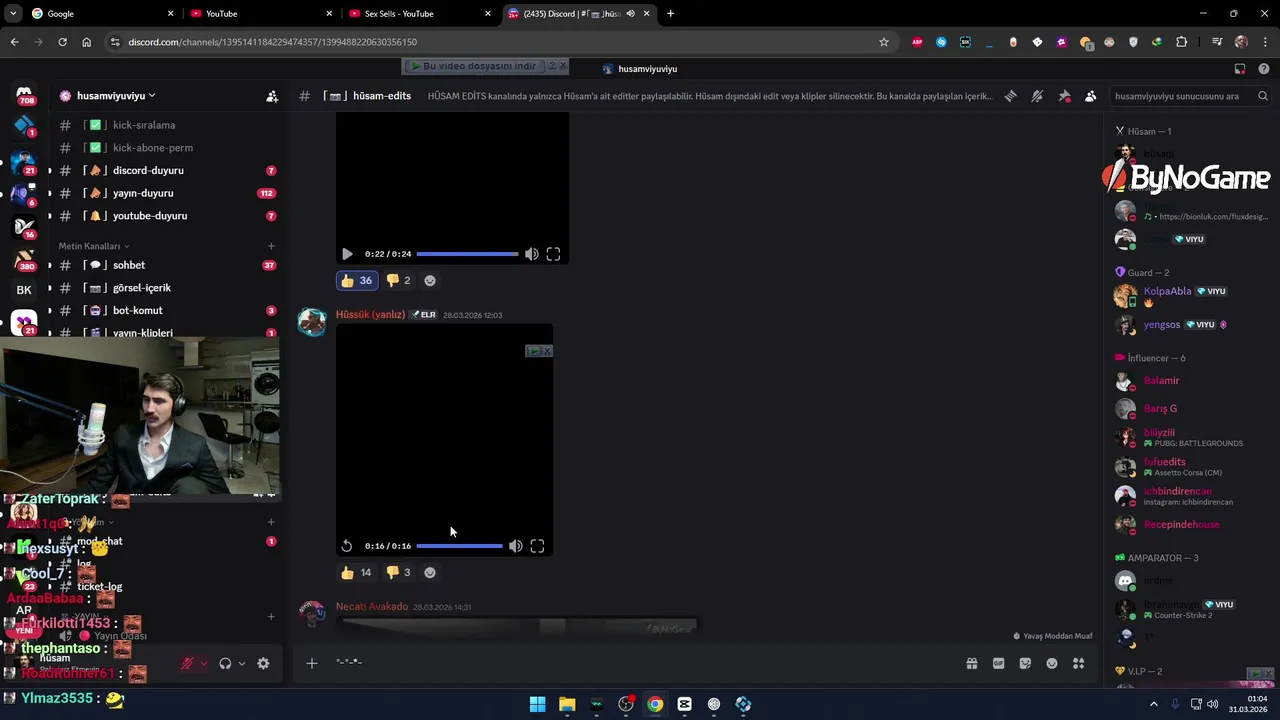The height and width of the screenshot is (720, 1280).
Task: Open GIF picker in message bar
Action: pos(998,663)
